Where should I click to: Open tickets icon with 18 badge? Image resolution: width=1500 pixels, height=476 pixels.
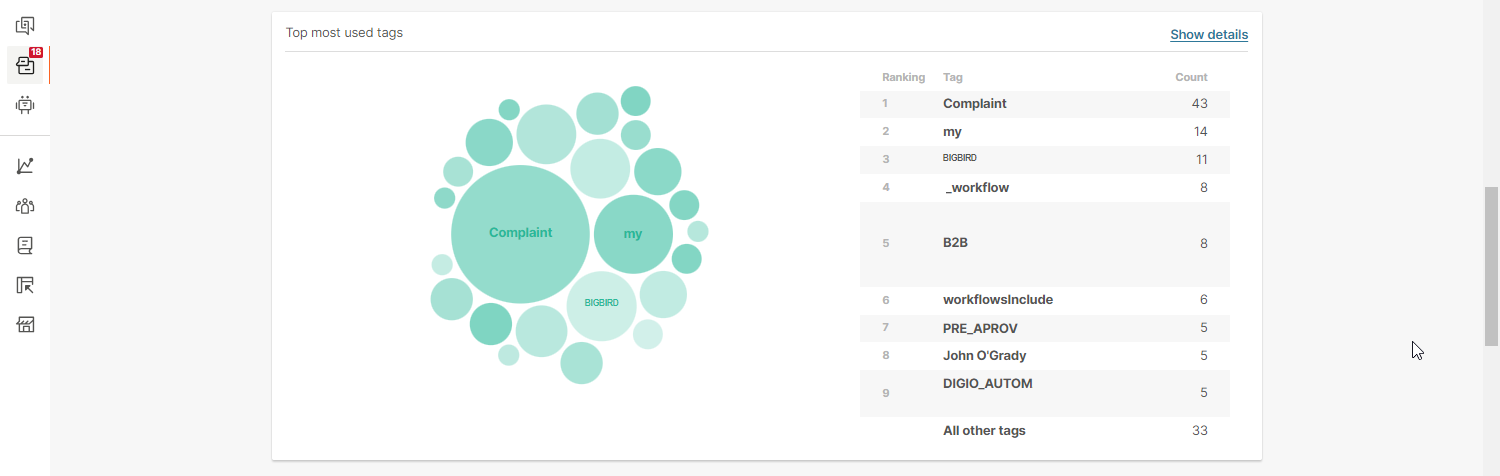coord(25,66)
